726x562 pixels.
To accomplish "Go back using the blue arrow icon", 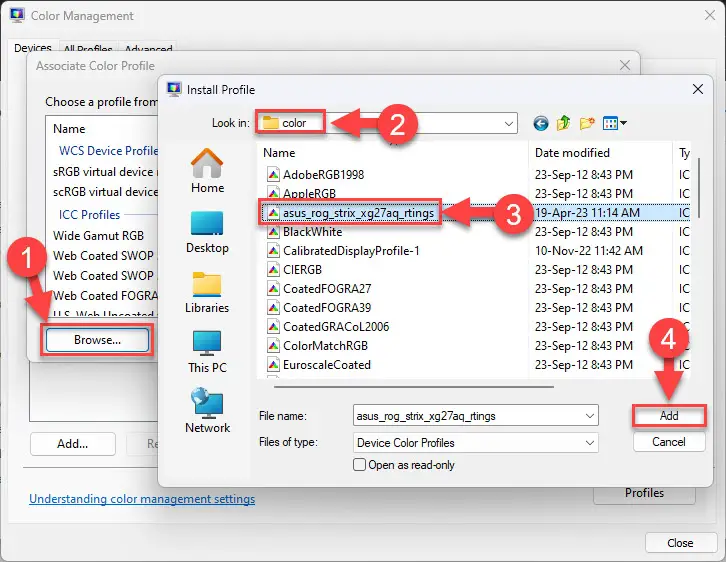I will (540, 123).
